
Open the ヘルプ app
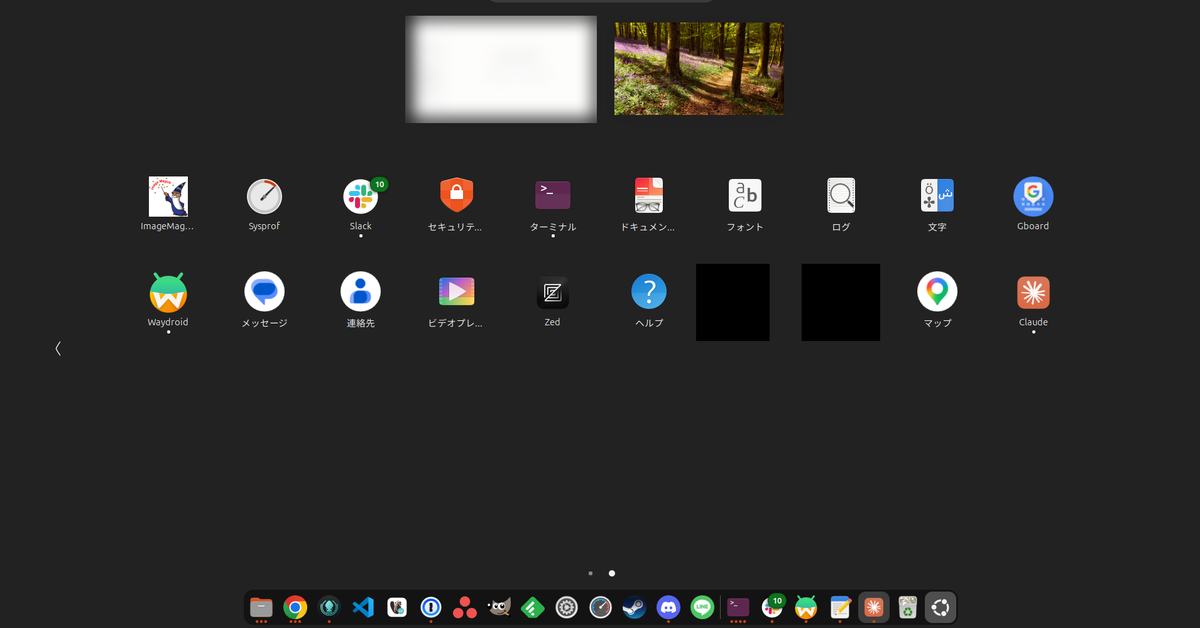tap(649, 292)
